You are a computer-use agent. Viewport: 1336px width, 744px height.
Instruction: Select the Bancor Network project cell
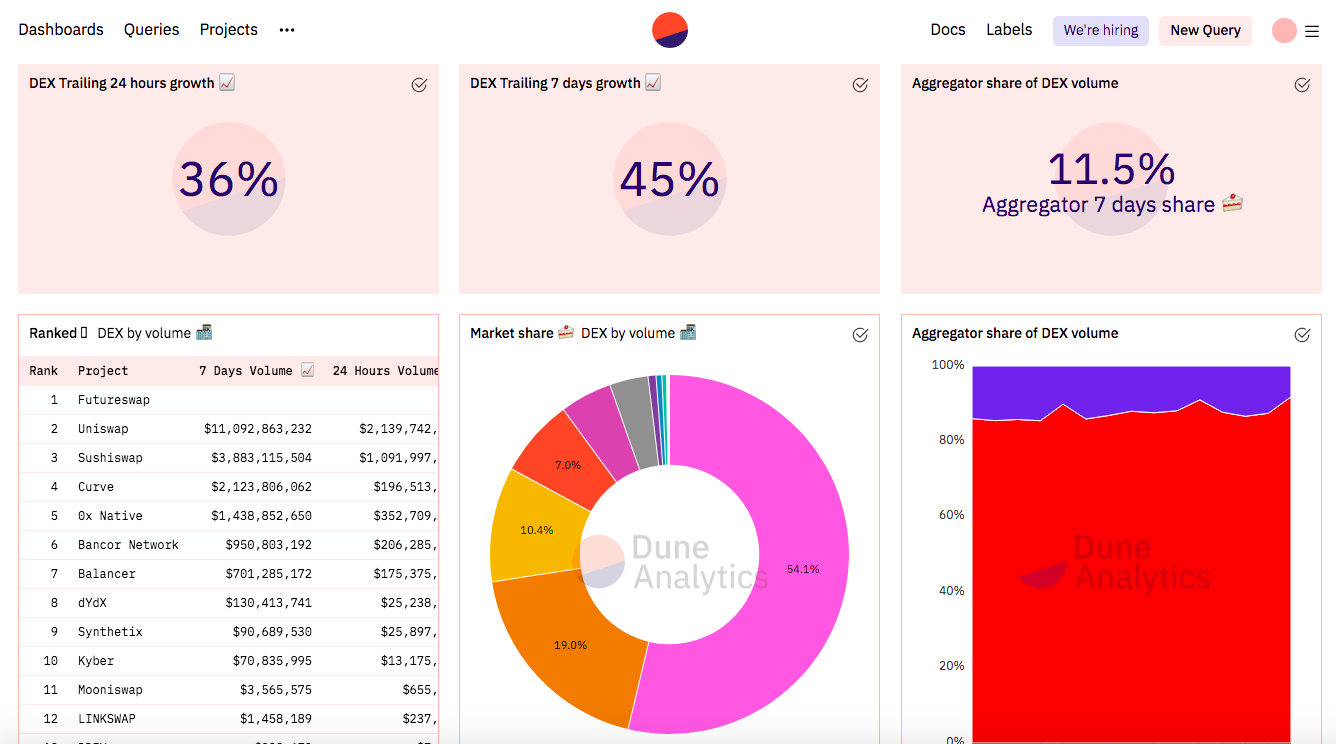(128, 545)
